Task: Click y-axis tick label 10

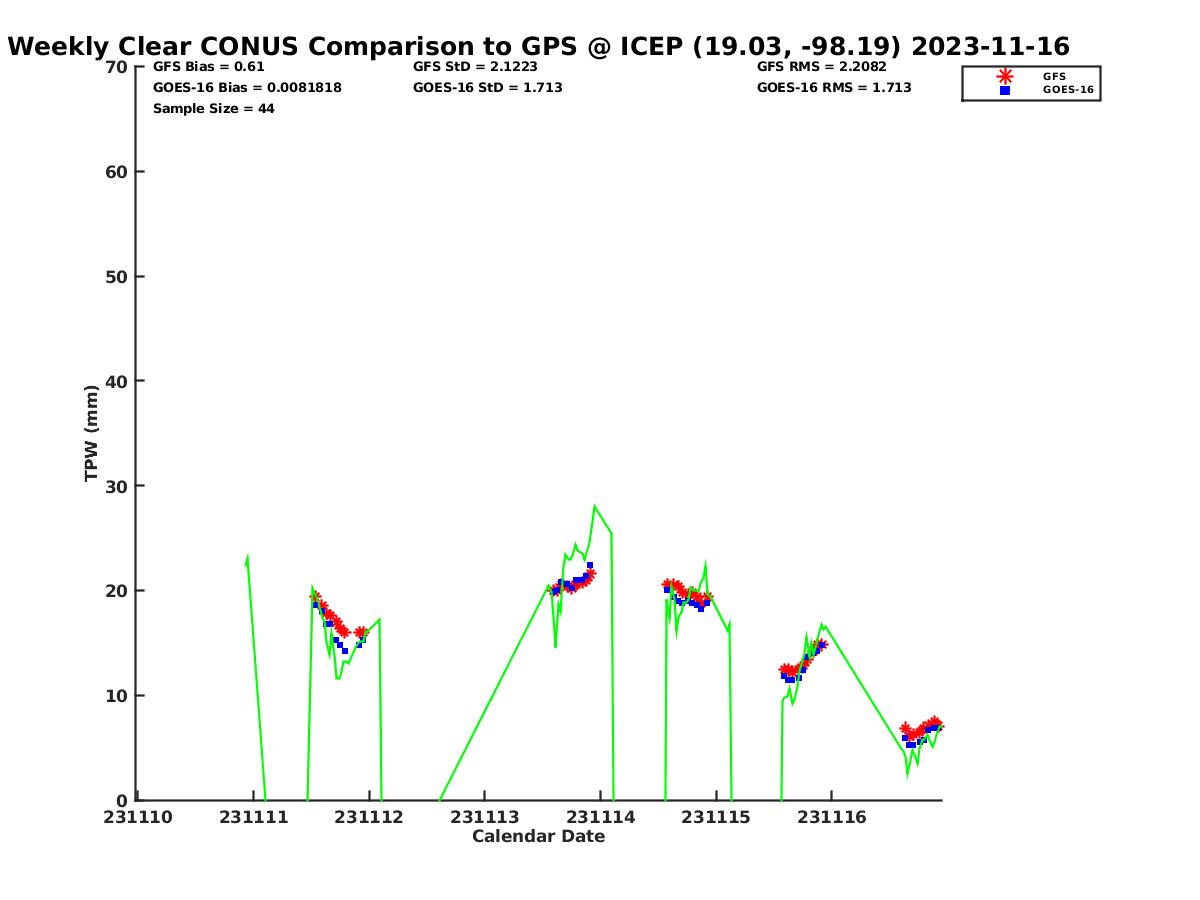Action: (x=117, y=696)
